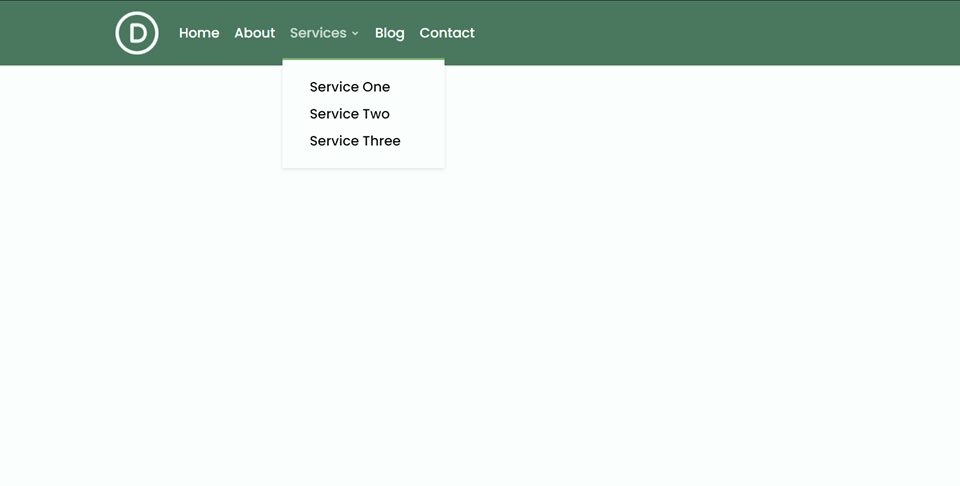Choose Service Two submenu entry
Image resolution: width=960 pixels, height=486 pixels.
pos(350,114)
